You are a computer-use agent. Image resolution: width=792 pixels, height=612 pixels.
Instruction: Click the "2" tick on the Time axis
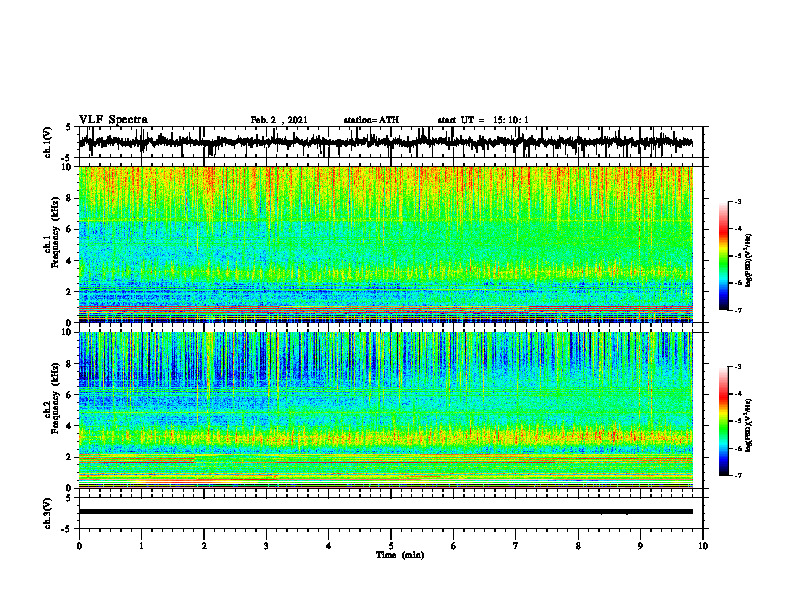click(204, 546)
